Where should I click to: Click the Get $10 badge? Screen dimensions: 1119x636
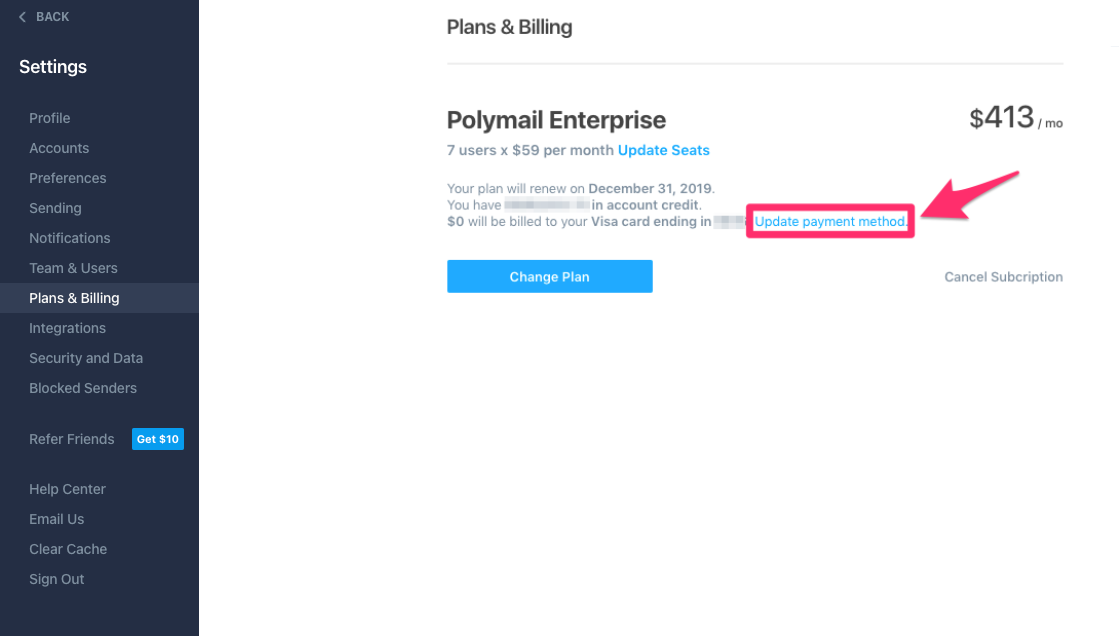pyautogui.click(x=158, y=439)
